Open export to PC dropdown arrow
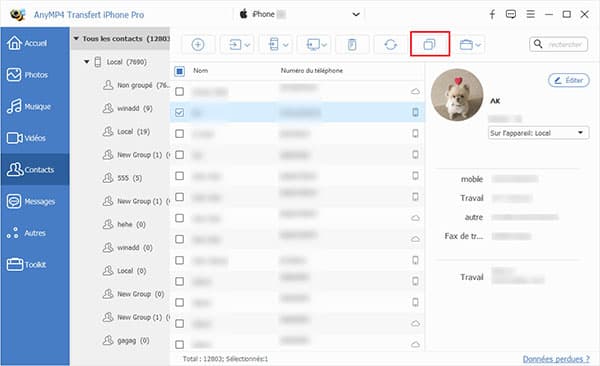 tap(324, 45)
